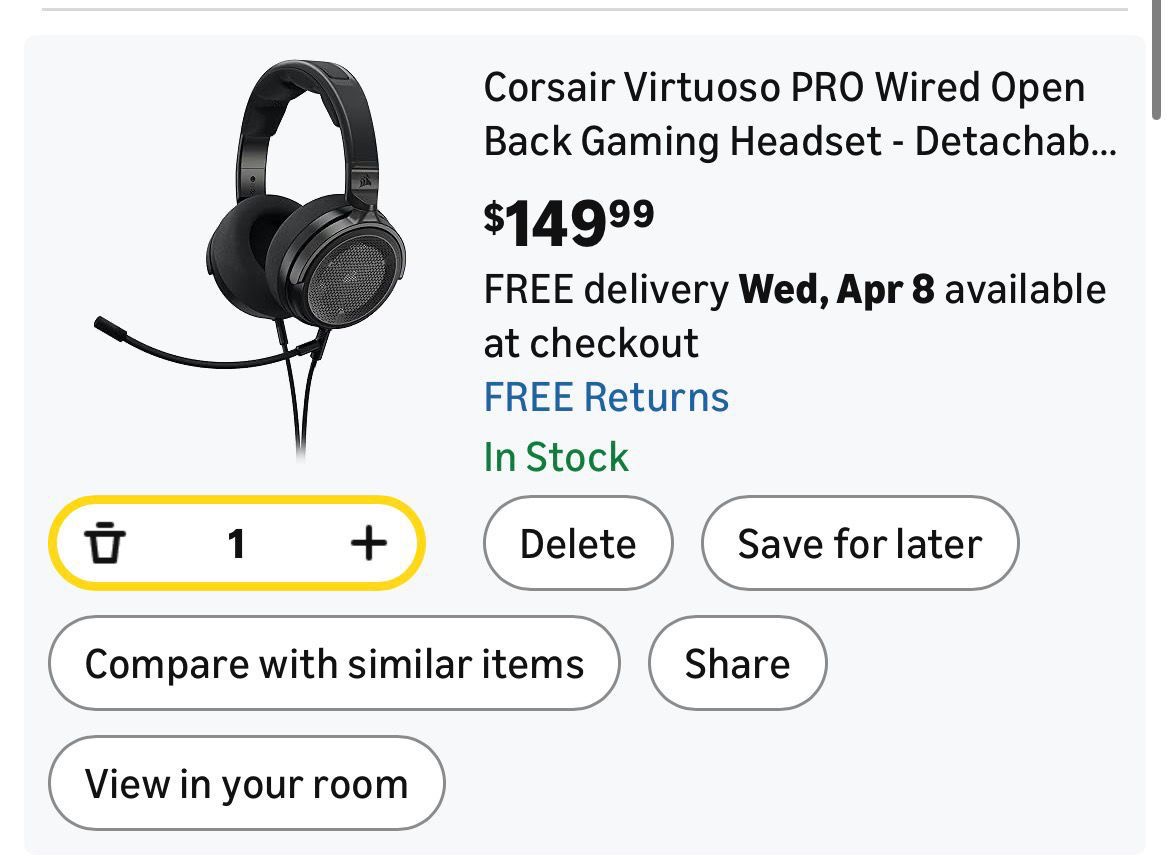Click the trash can icon in quantity stepper
The width and height of the screenshot is (1170, 868).
tap(105, 544)
